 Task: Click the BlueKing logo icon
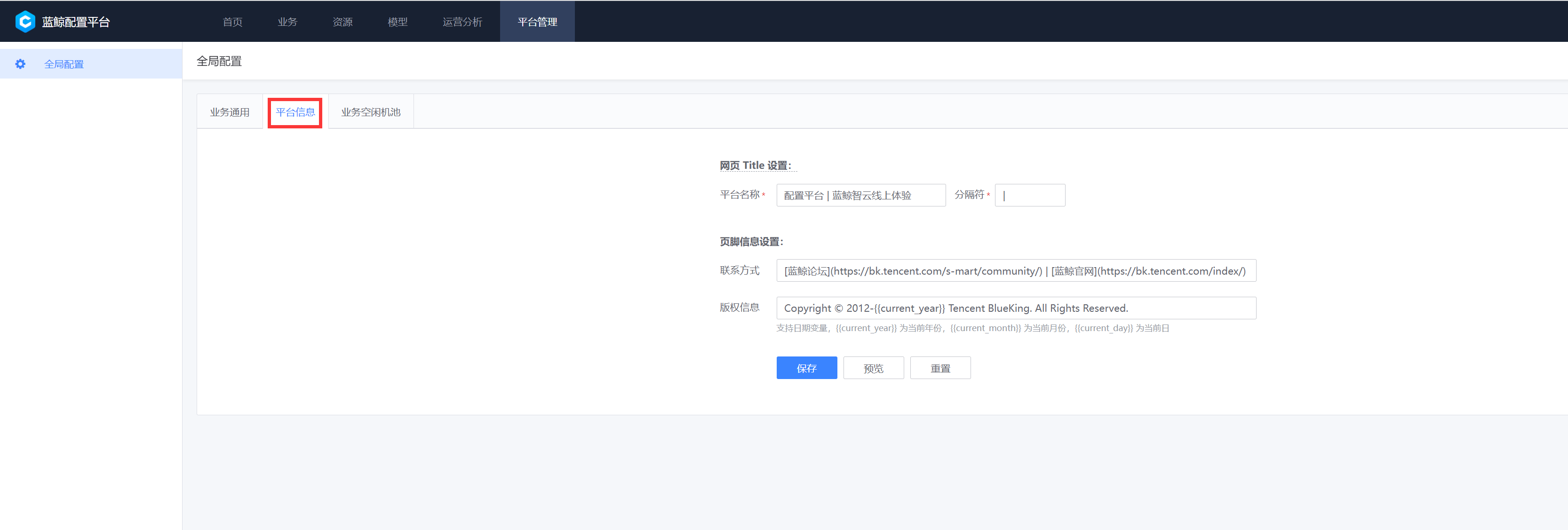tap(25, 22)
